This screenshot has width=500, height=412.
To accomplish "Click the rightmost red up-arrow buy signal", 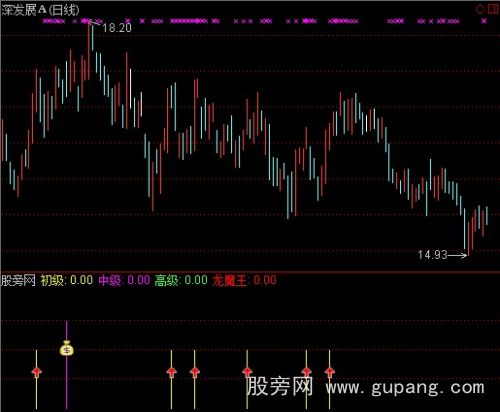I will pos(329,372).
